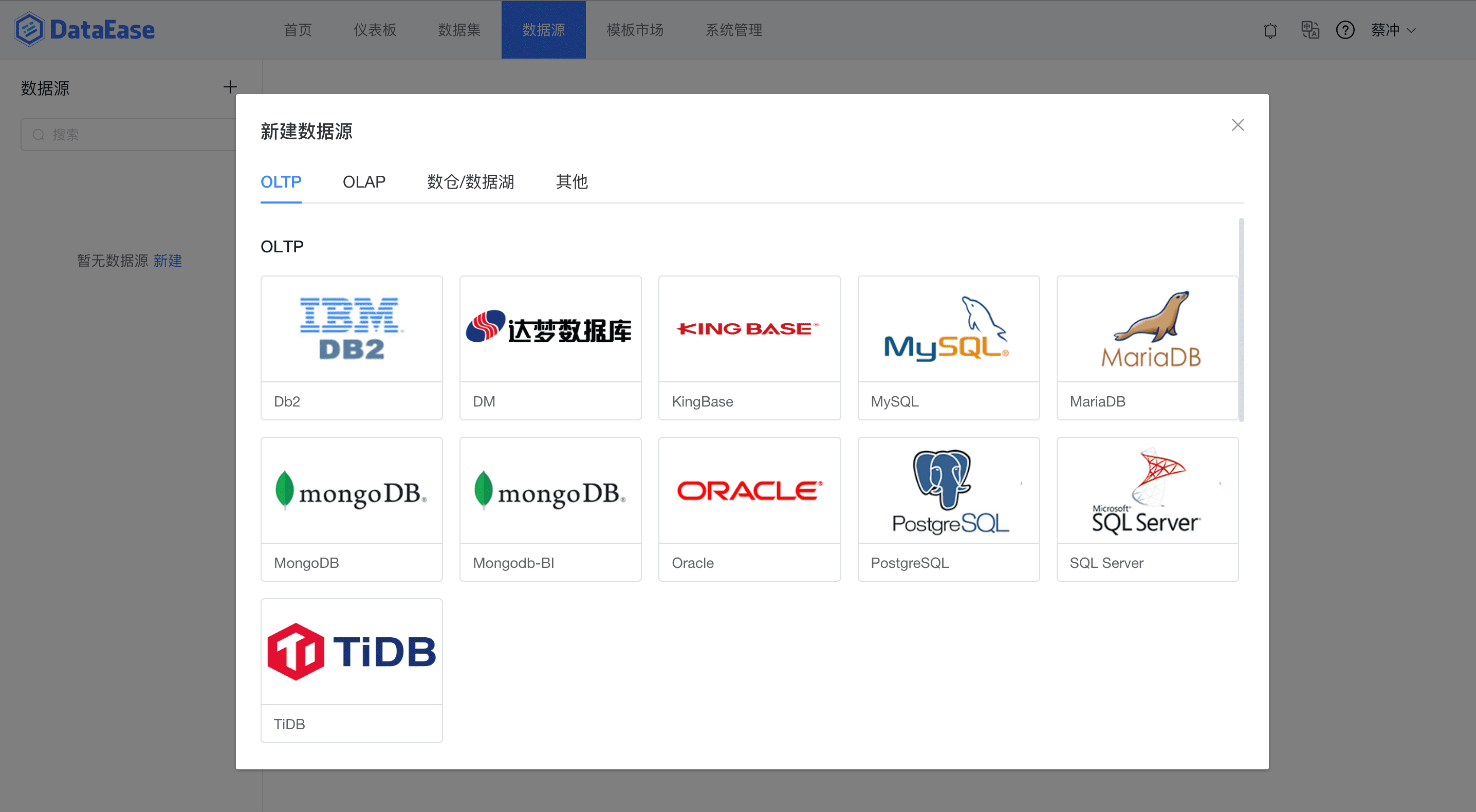
Task: Pick the MariaDB data source
Action: [1147, 347]
